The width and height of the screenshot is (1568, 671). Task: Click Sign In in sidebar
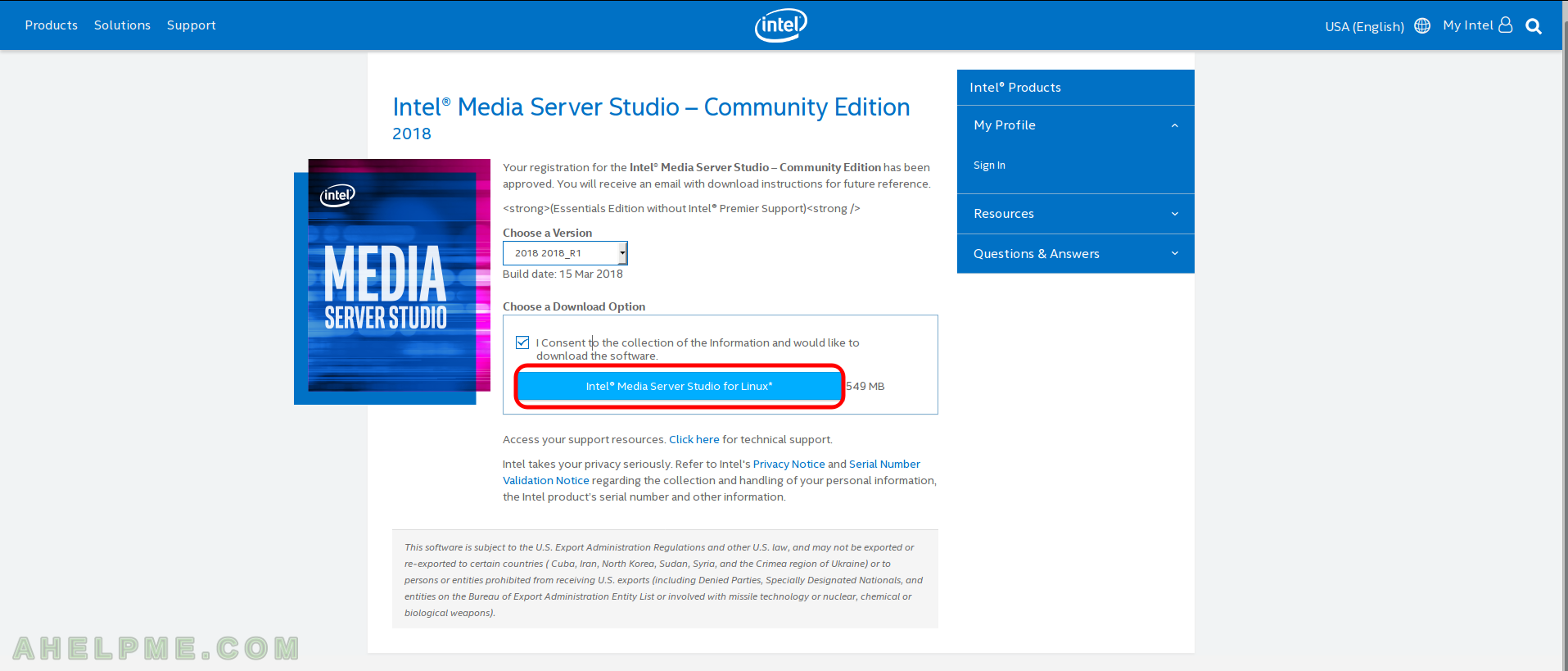989,165
